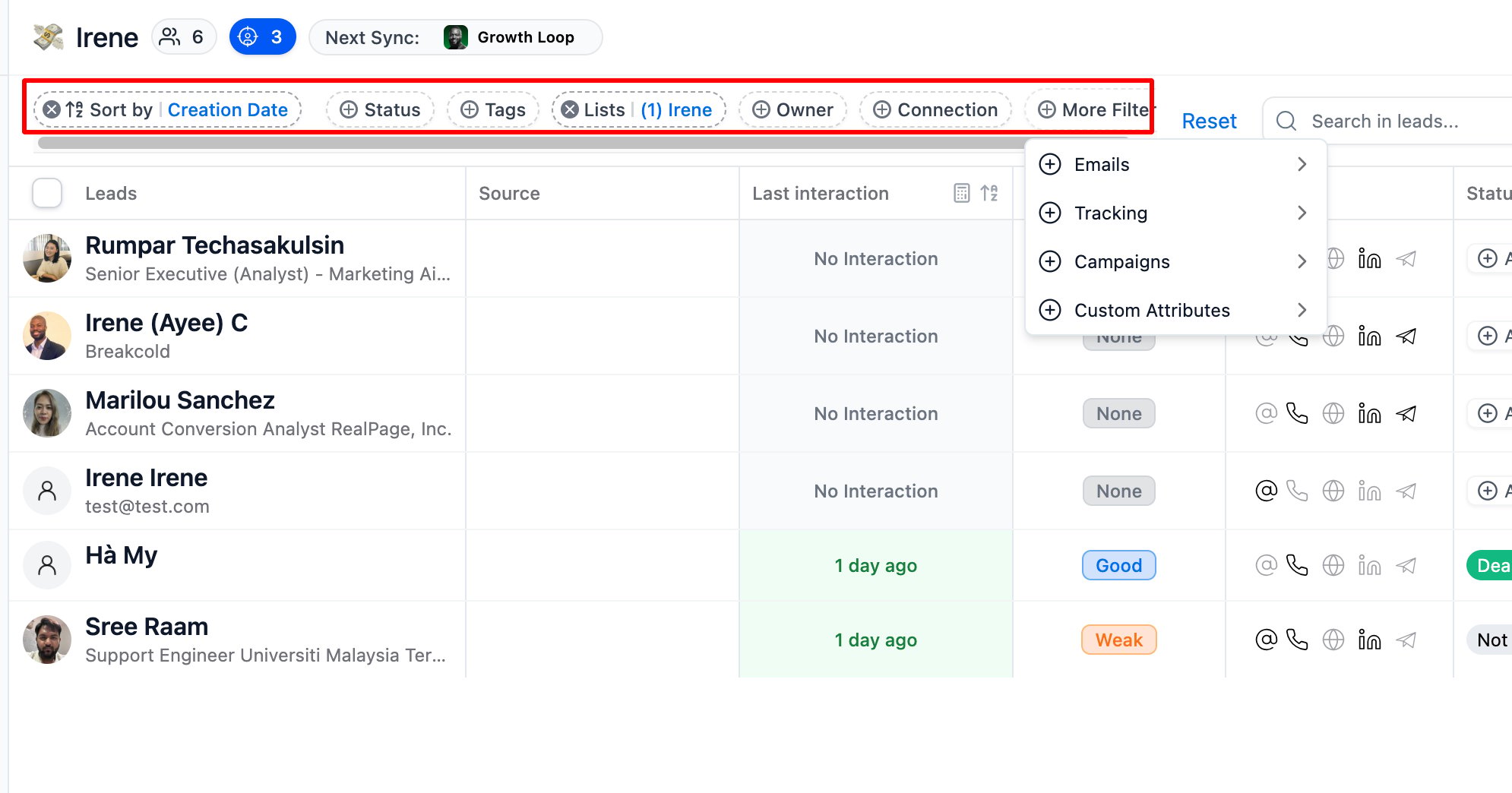Expand the Tracking submenu
The image size is (1512, 793).
tap(1175, 213)
